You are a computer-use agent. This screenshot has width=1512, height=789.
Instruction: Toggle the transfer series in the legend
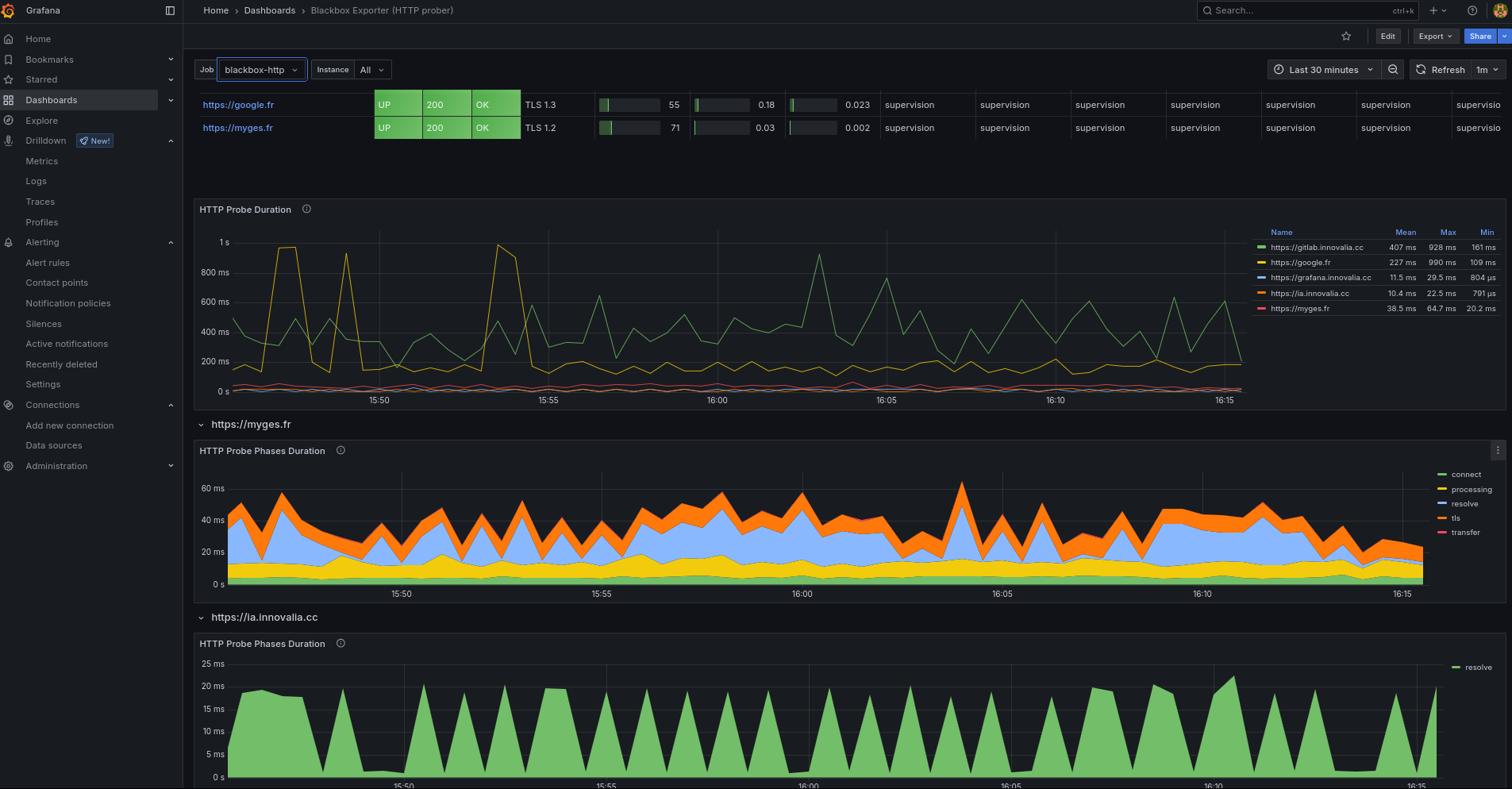click(1464, 532)
